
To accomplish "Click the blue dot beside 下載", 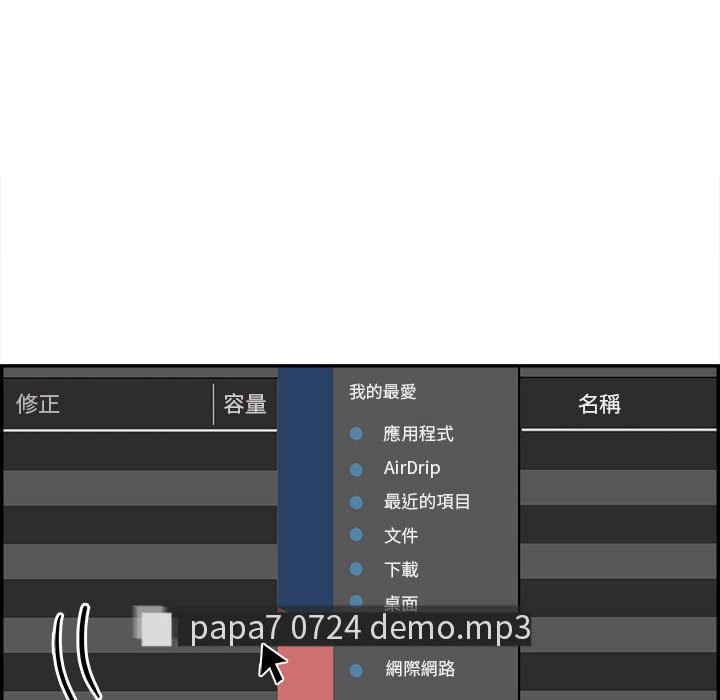I will tap(356, 569).
